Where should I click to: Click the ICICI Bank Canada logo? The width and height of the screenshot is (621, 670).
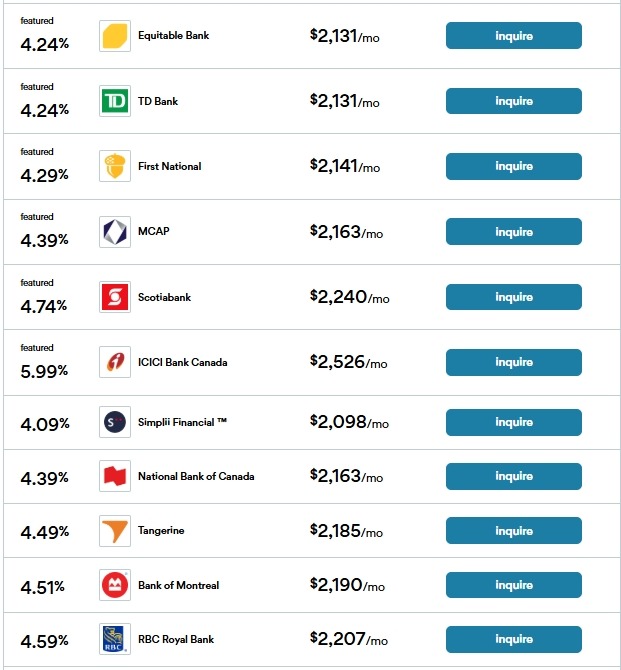(x=115, y=362)
